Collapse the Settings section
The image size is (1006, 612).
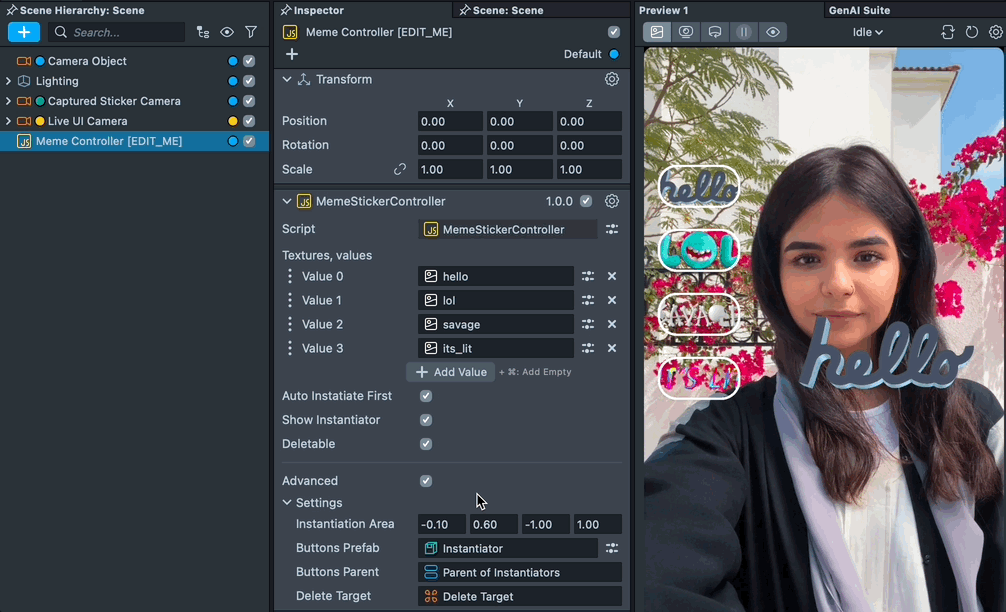[x=287, y=503]
